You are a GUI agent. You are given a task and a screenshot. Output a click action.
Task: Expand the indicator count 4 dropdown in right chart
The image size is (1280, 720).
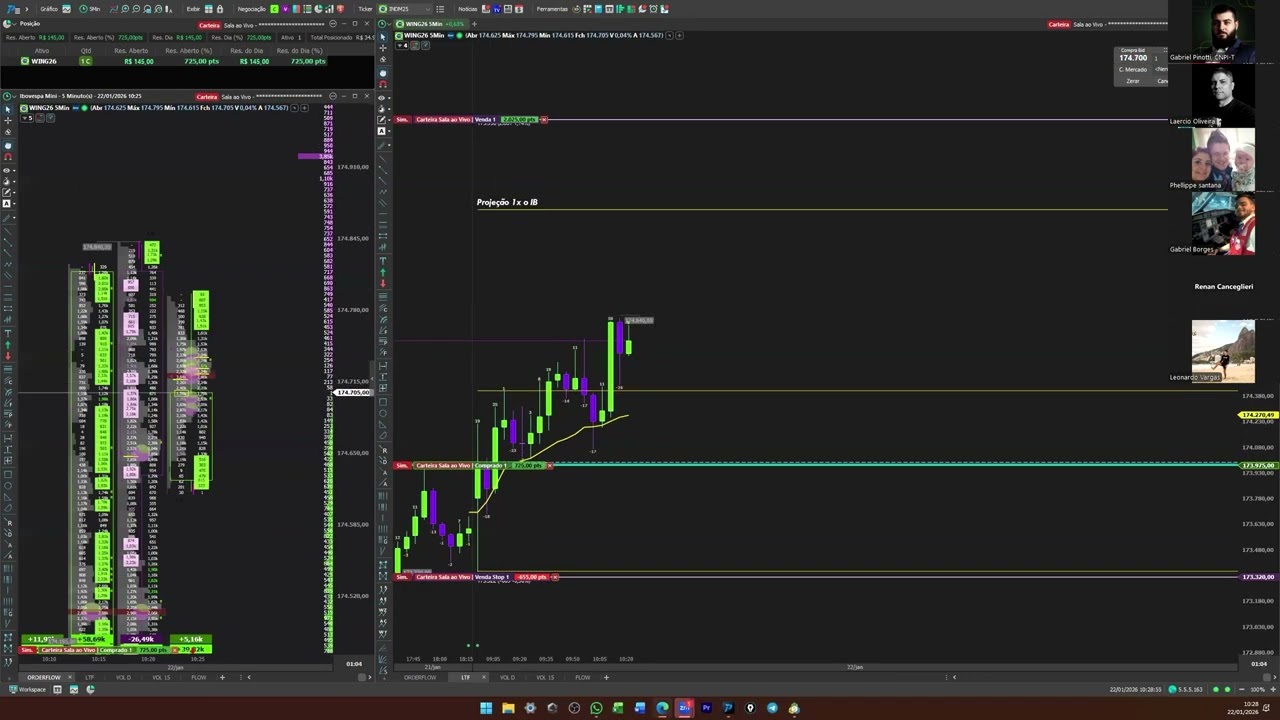click(x=403, y=45)
